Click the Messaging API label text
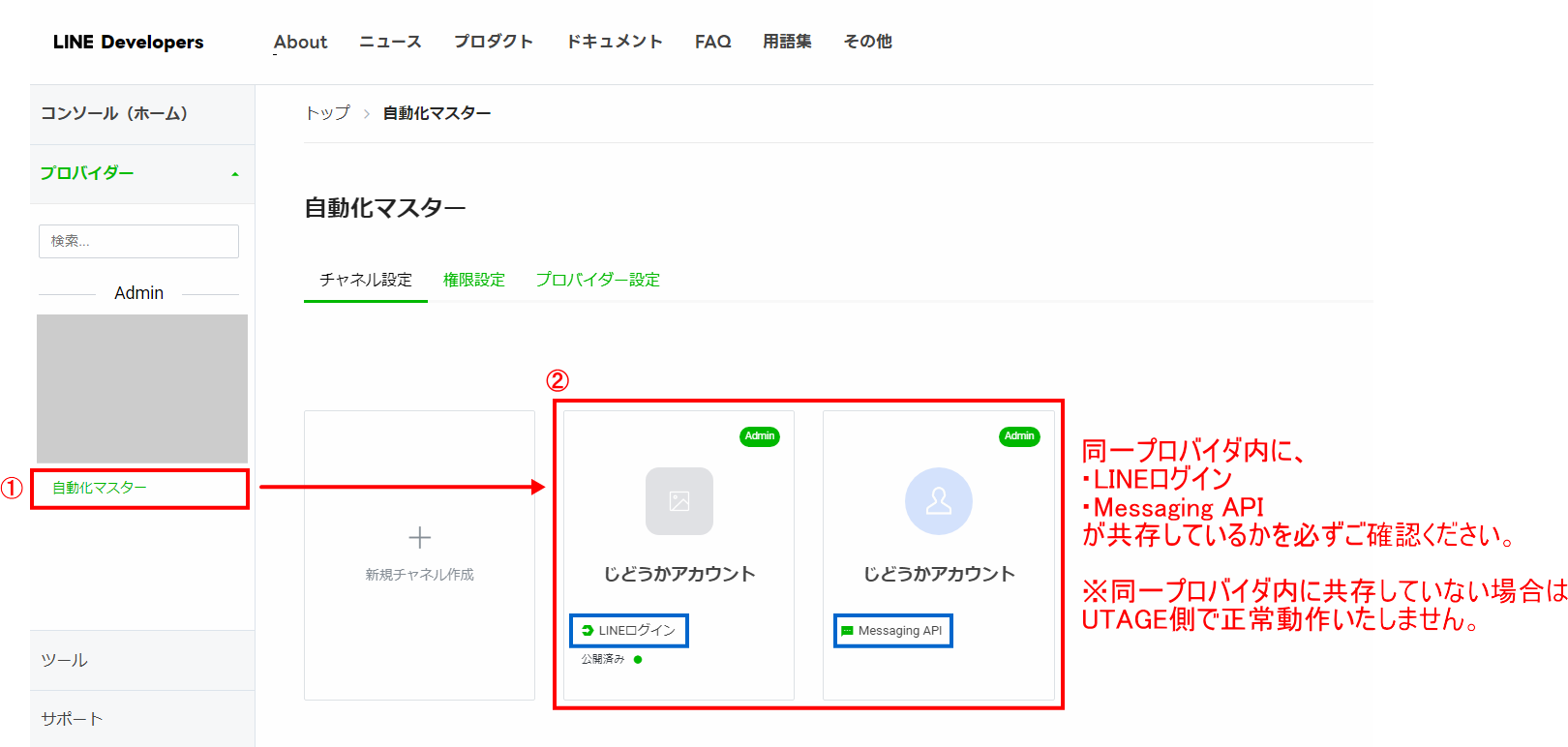 [x=900, y=631]
